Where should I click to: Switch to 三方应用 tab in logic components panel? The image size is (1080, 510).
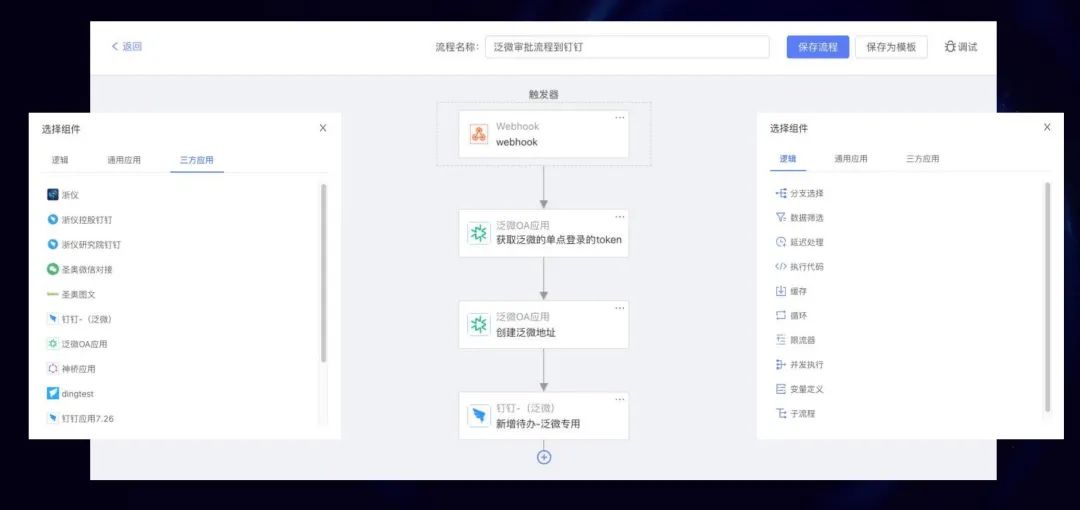click(x=922, y=159)
